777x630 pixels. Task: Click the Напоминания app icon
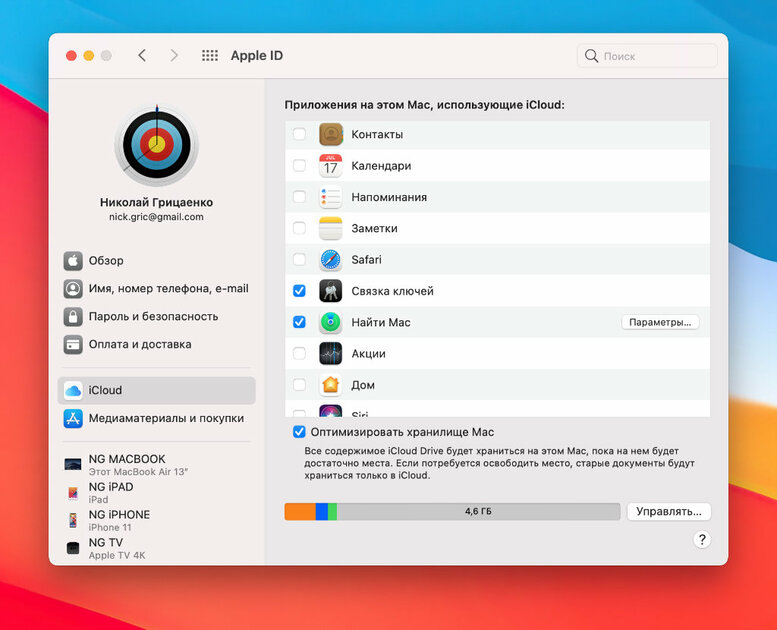click(x=331, y=197)
